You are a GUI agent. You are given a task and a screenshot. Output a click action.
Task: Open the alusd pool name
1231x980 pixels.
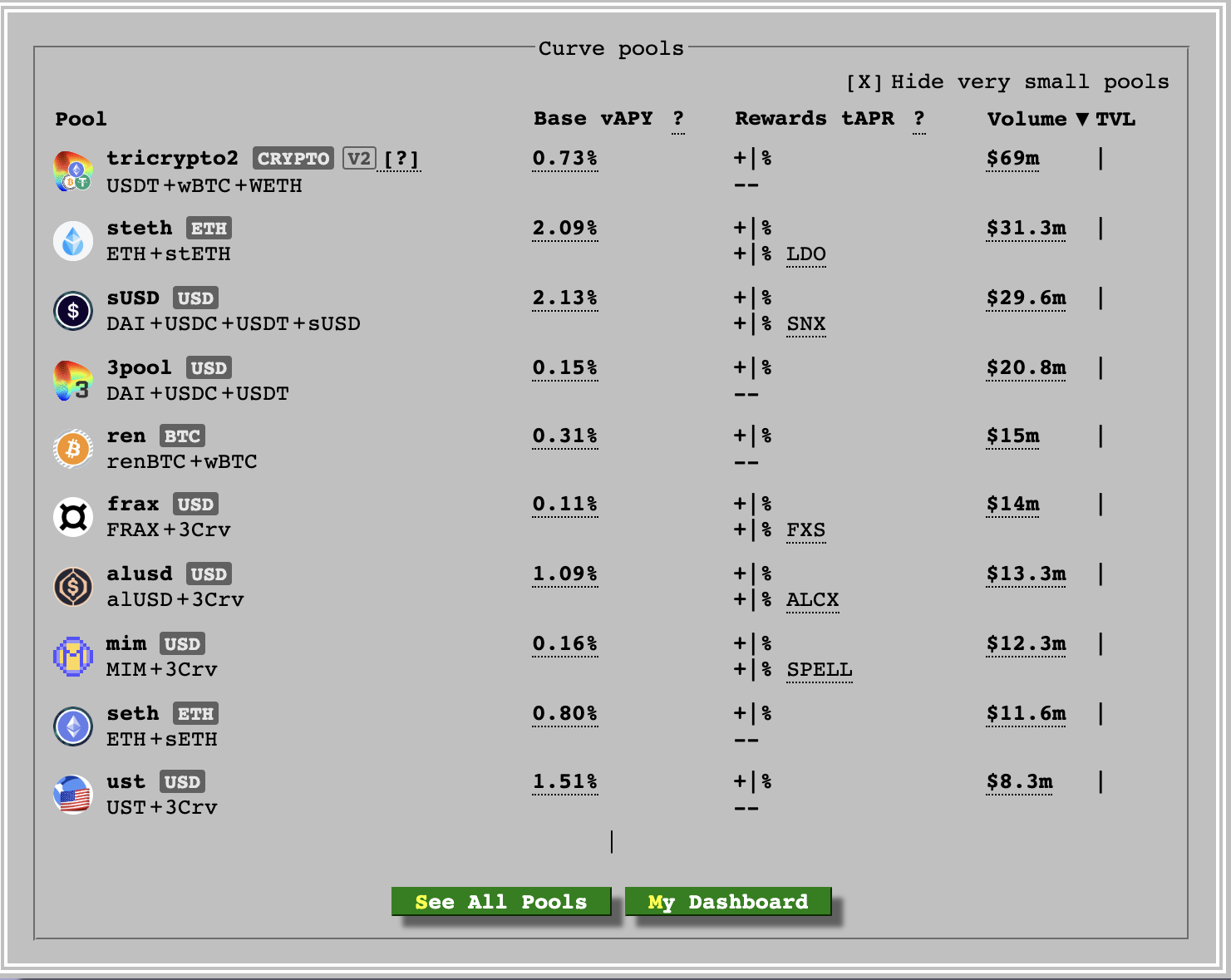[x=140, y=574]
